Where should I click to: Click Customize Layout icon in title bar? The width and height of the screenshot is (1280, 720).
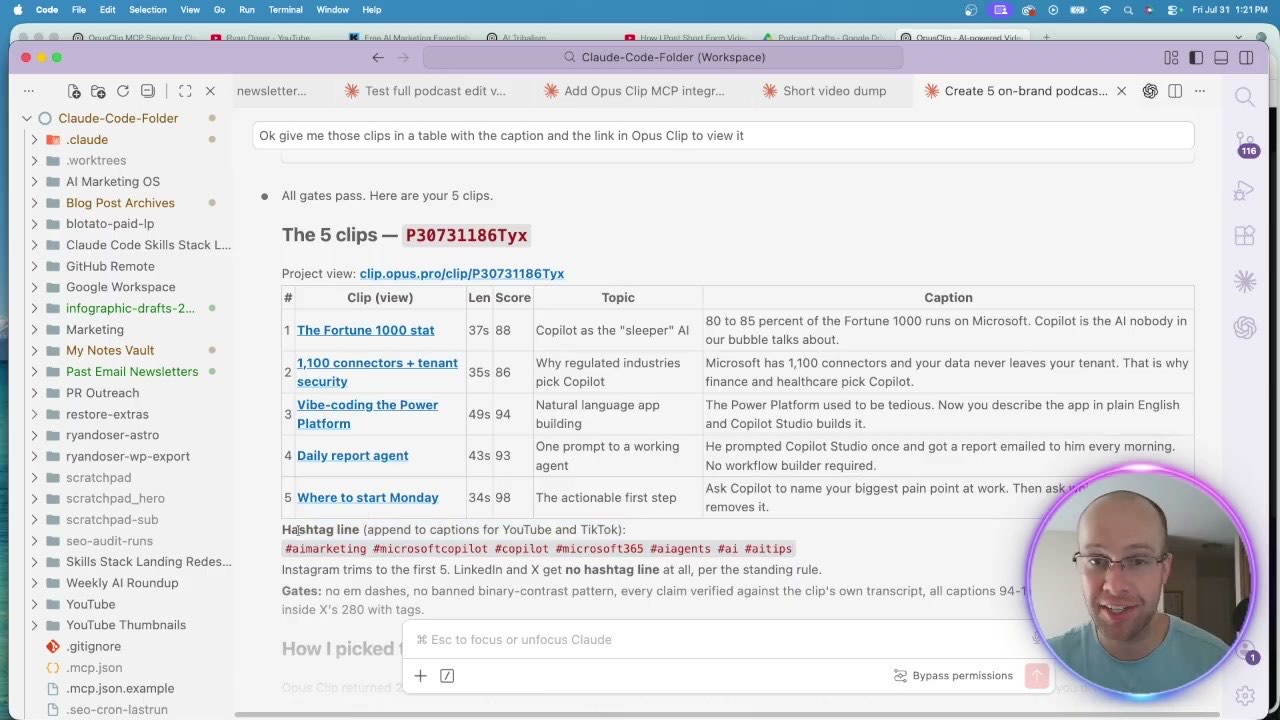pyautogui.click(x=1171, y=58)
